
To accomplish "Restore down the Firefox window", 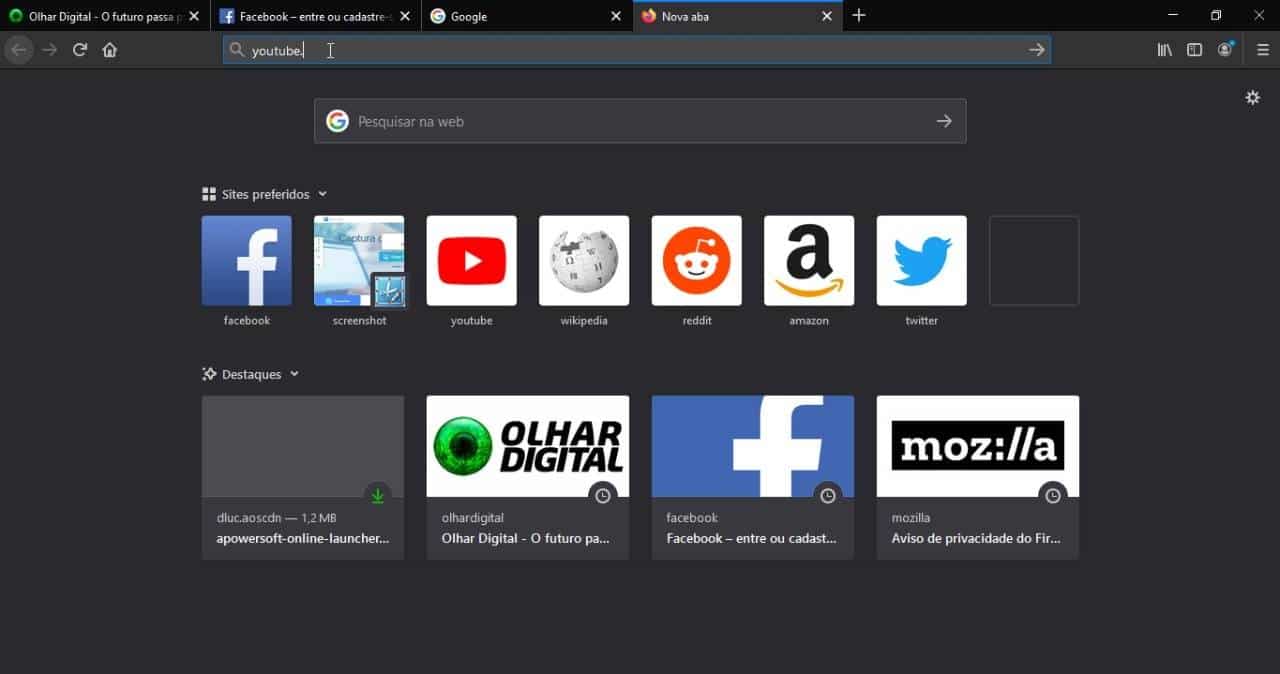I will tap(1216, 15).
